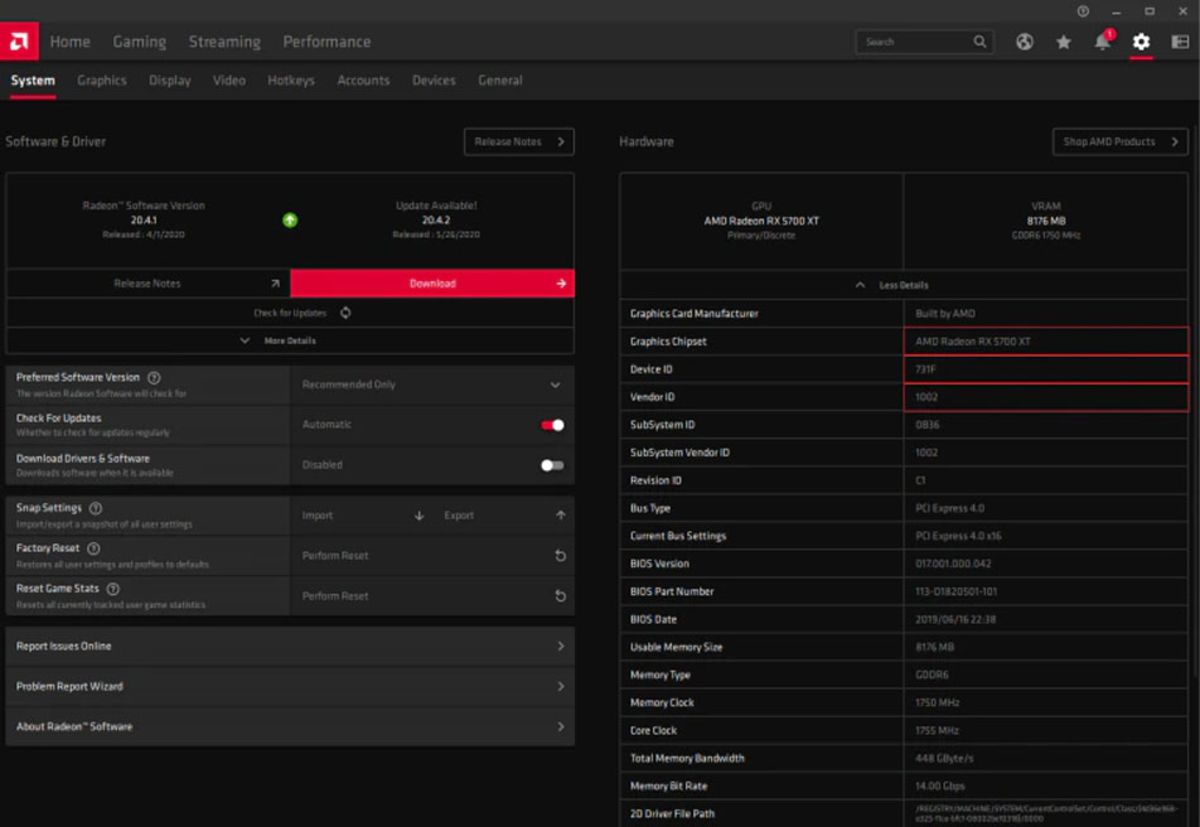Open the web browser globe icon

[1024, 42]
